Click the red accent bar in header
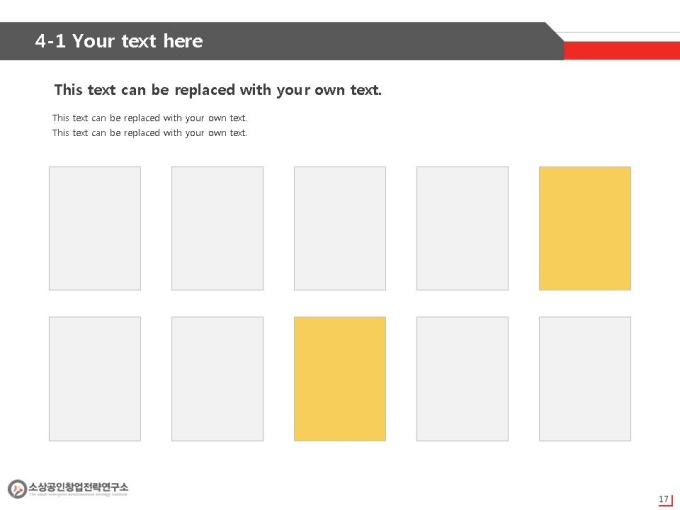 [x=622, y=50]
